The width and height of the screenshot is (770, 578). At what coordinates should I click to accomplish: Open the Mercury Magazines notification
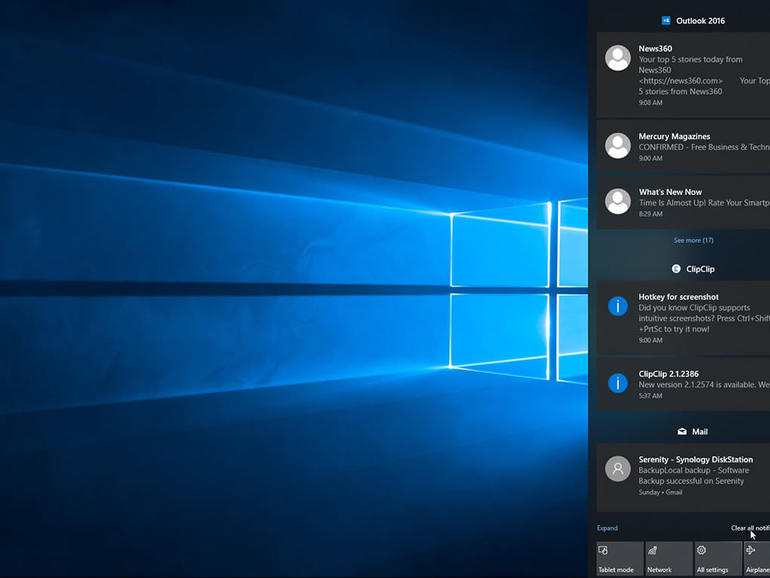tap(683, 146)
